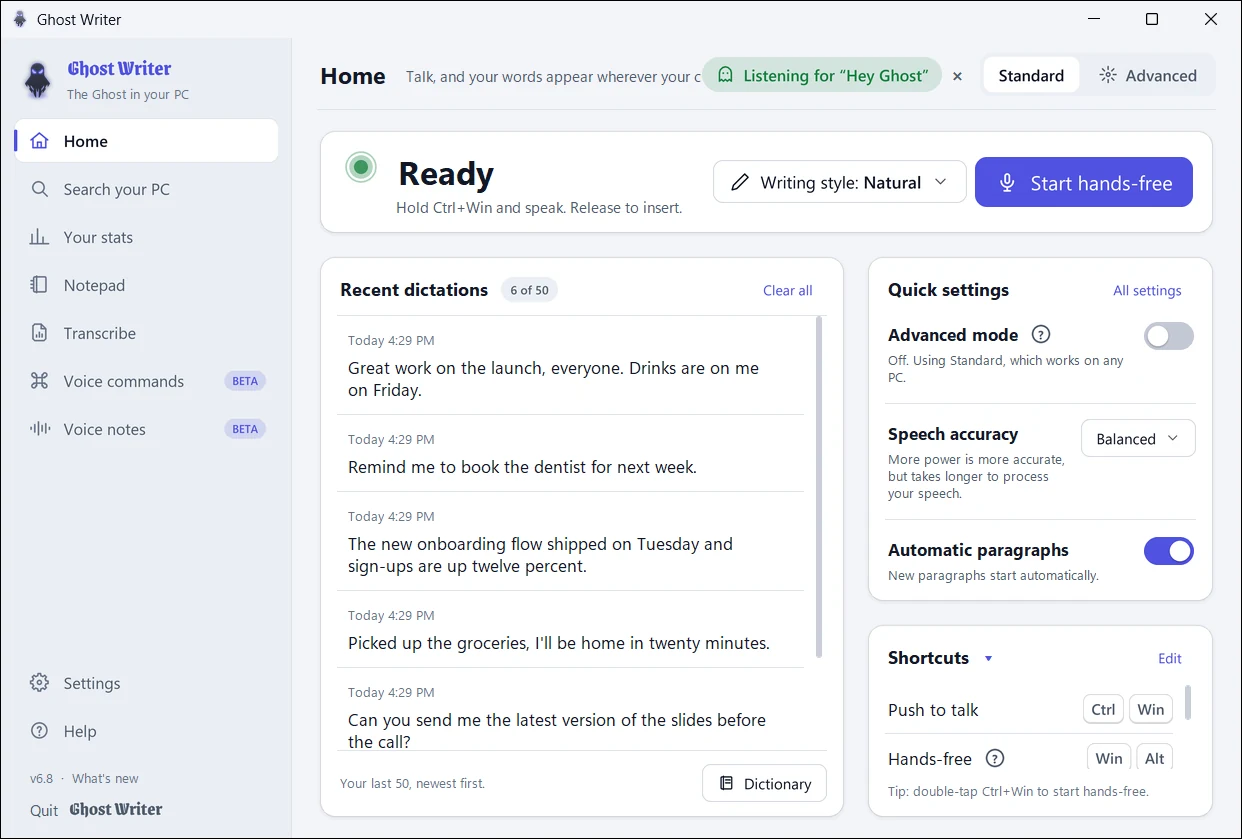Open the Your stats page
1242x839 pixels.
click(x=146, y=237)
